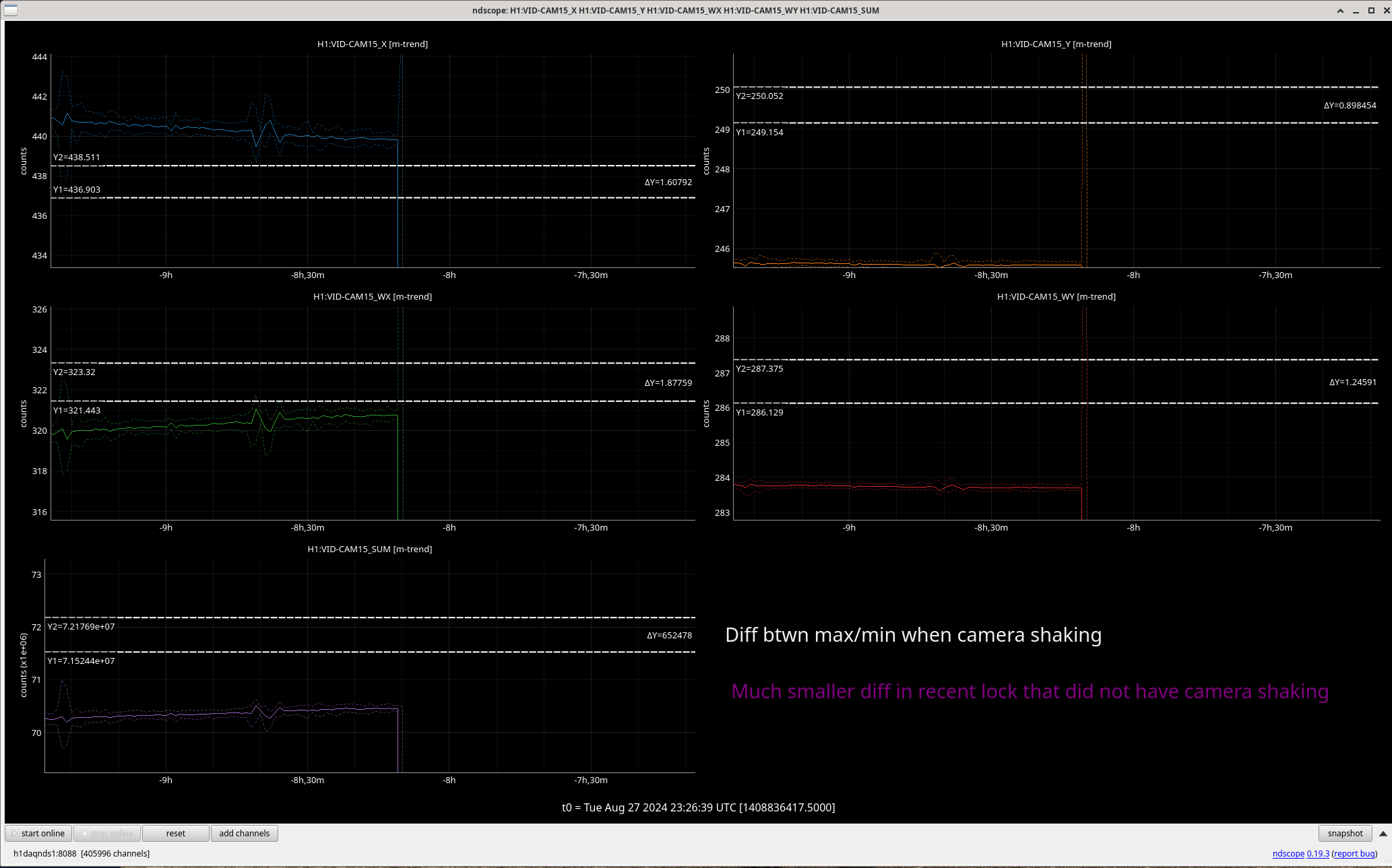Click the purple 'Much smaller diff' annotation
The height and width of the screenshot is (868, 1392).
click(x=1030, y=692)
